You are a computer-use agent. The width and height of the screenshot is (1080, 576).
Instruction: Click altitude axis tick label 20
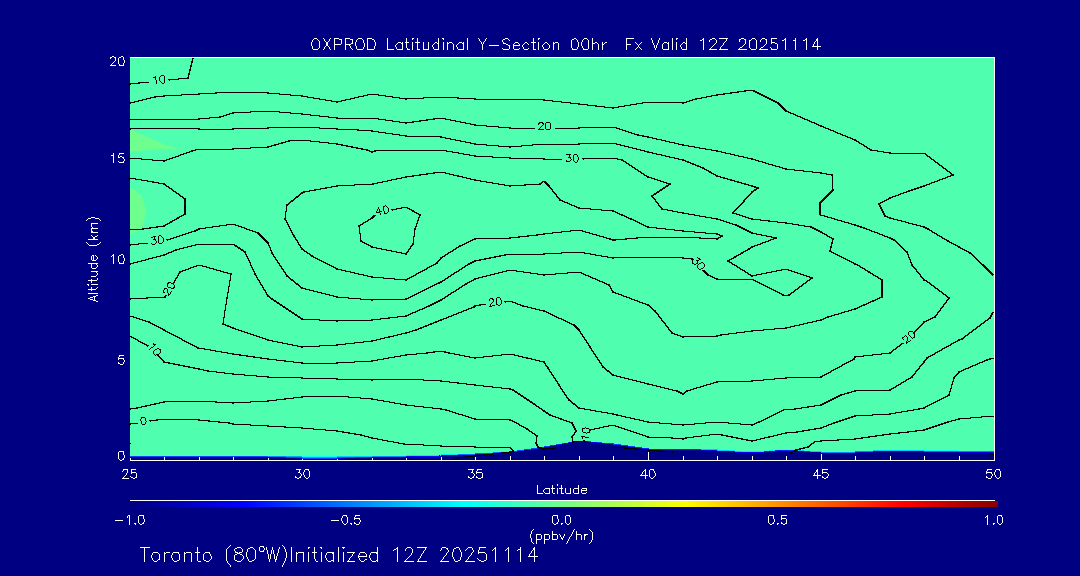tap(116, 61)
